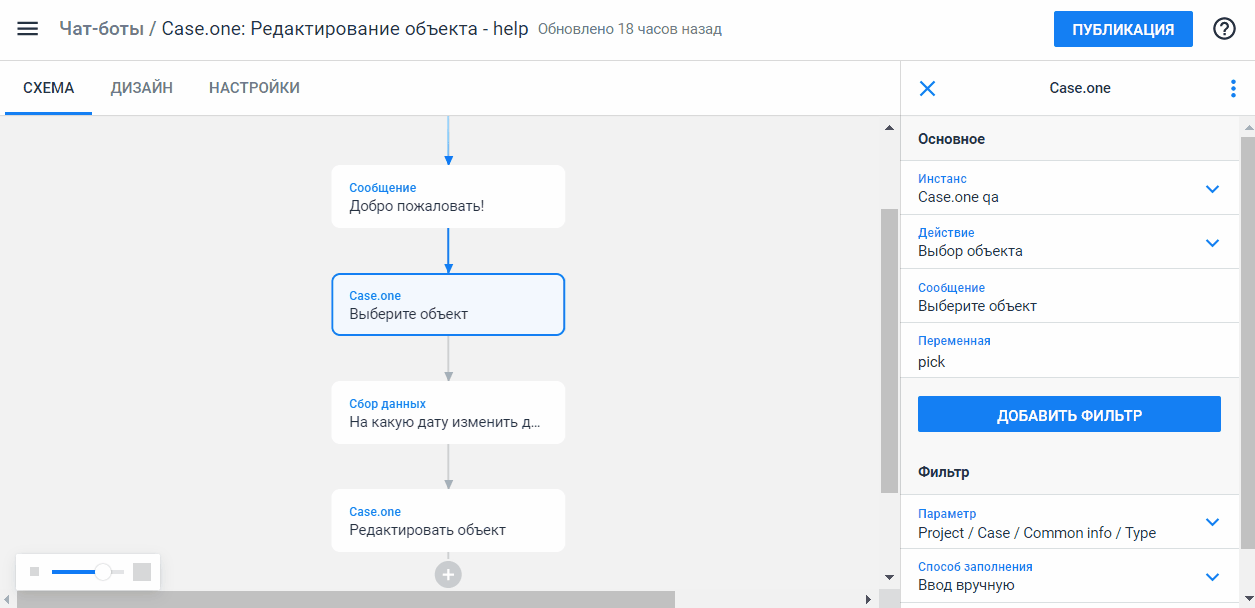Close the Case.one side panel
This screenshot has width=1255, height=608.
coord(927,88)
